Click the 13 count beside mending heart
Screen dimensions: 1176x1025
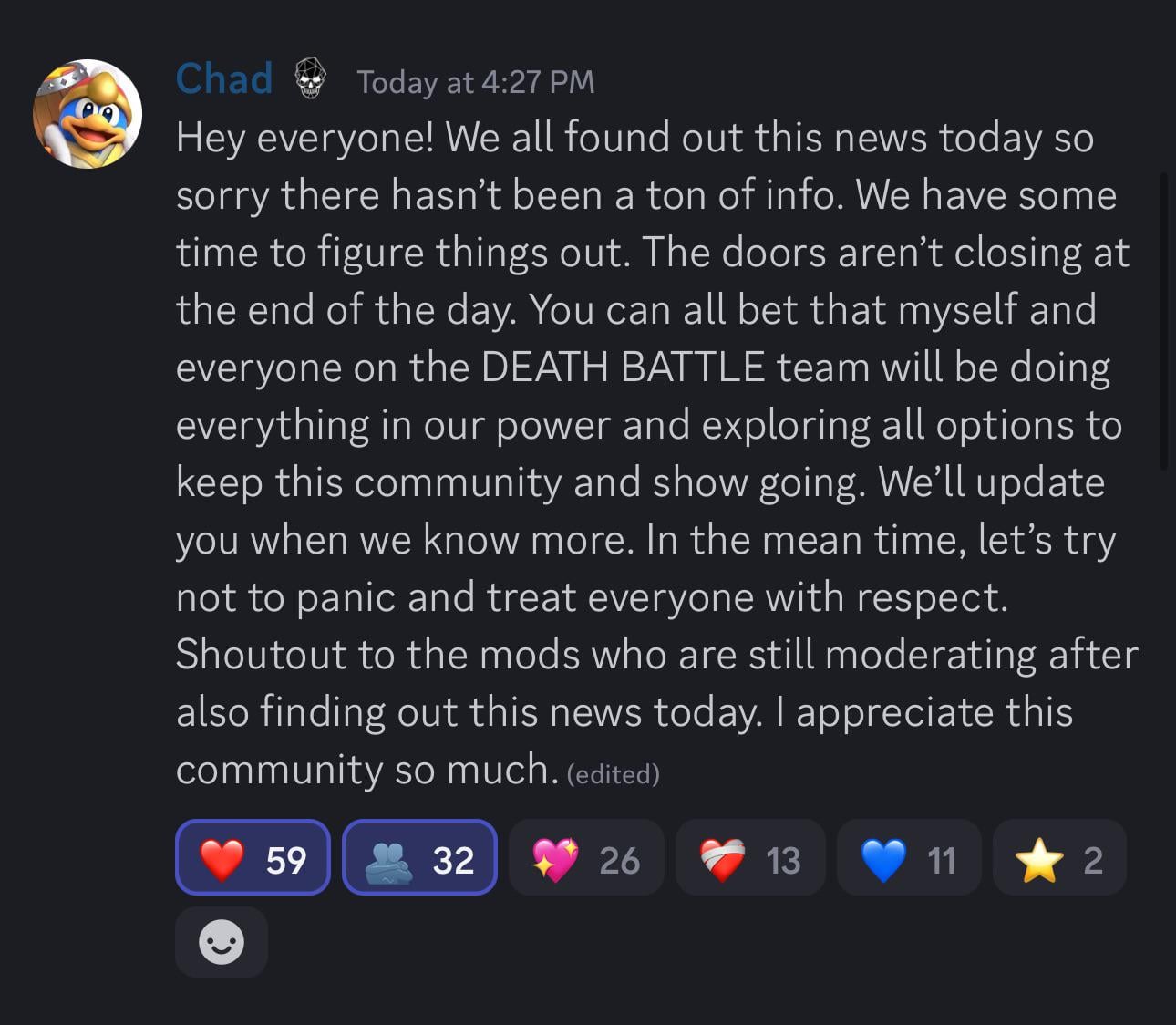click(x=783, y=860)
